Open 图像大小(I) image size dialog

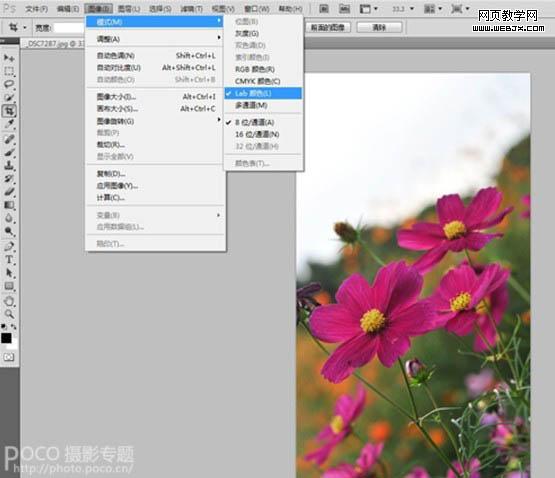(x=155, y=97)
